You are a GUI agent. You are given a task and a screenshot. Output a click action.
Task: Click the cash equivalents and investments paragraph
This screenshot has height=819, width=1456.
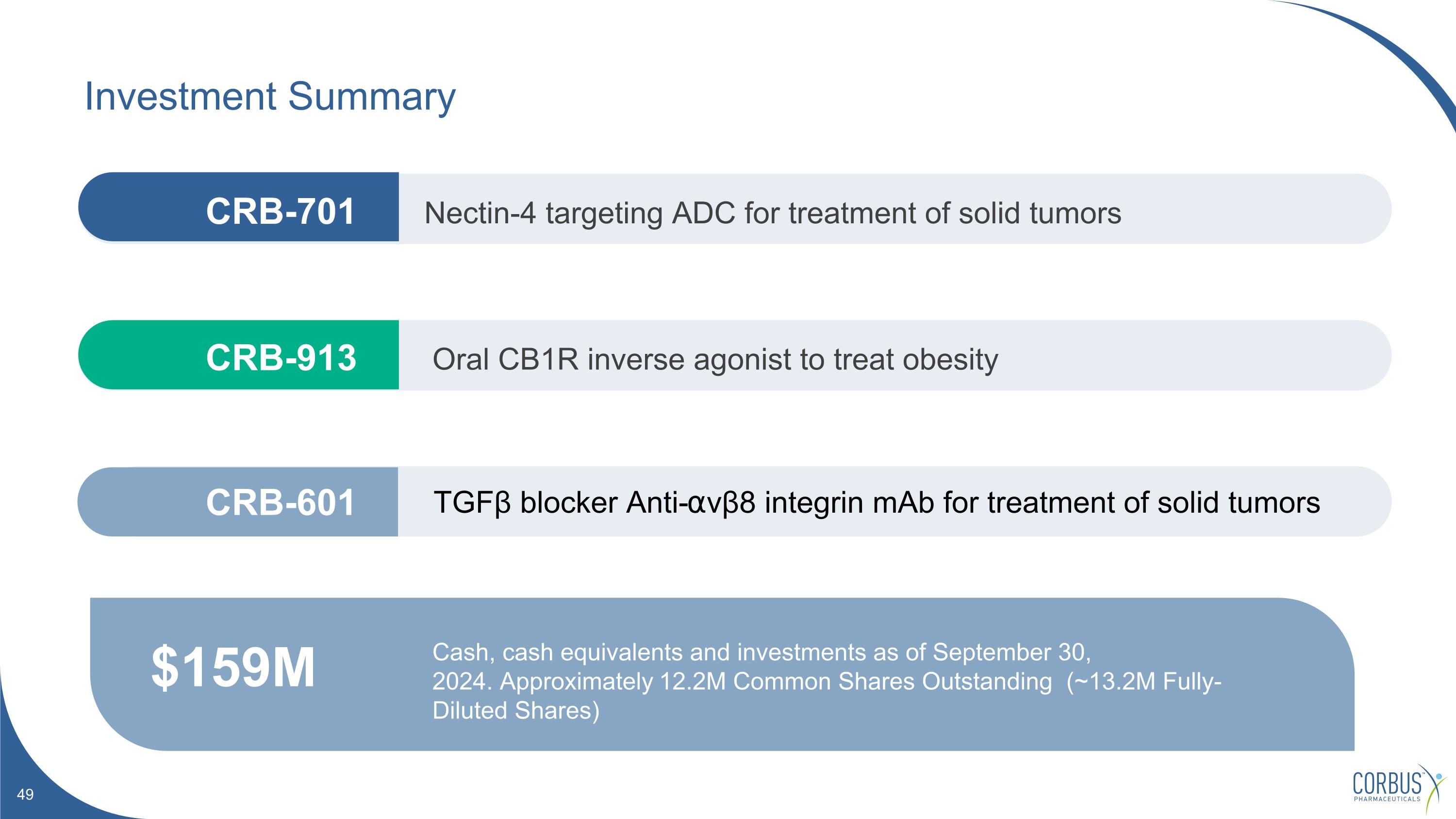click(827, 682)
